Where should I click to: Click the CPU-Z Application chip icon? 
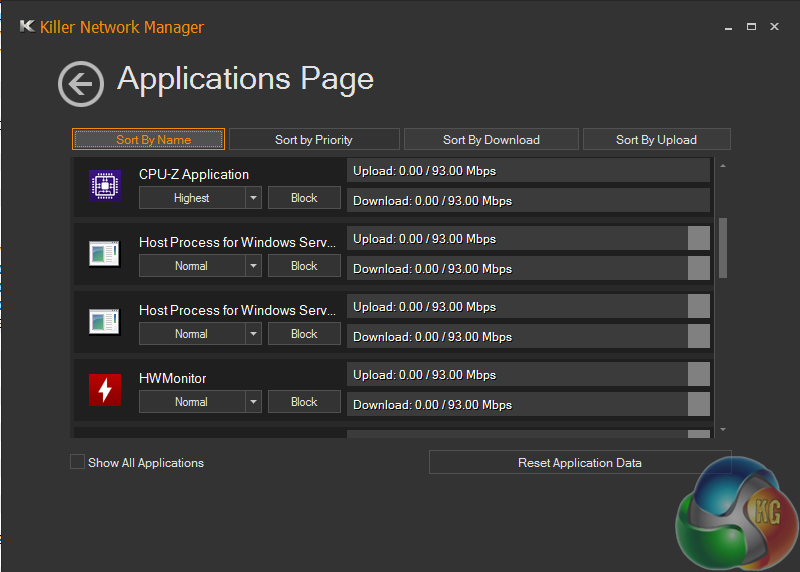click(x=105, y=186)
